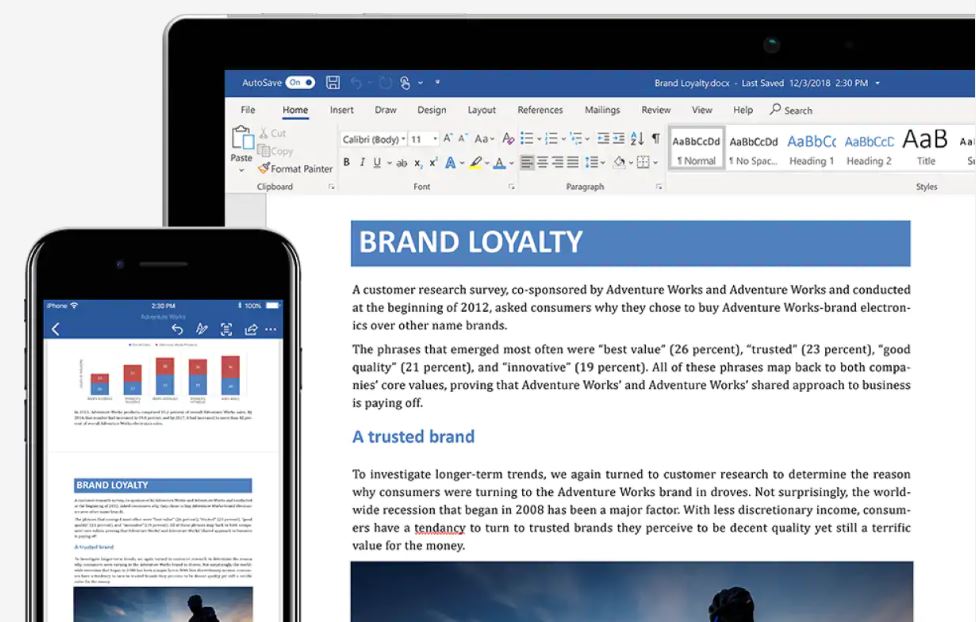Toggle Center alignment
976x622 pixels.
[542, 163]
